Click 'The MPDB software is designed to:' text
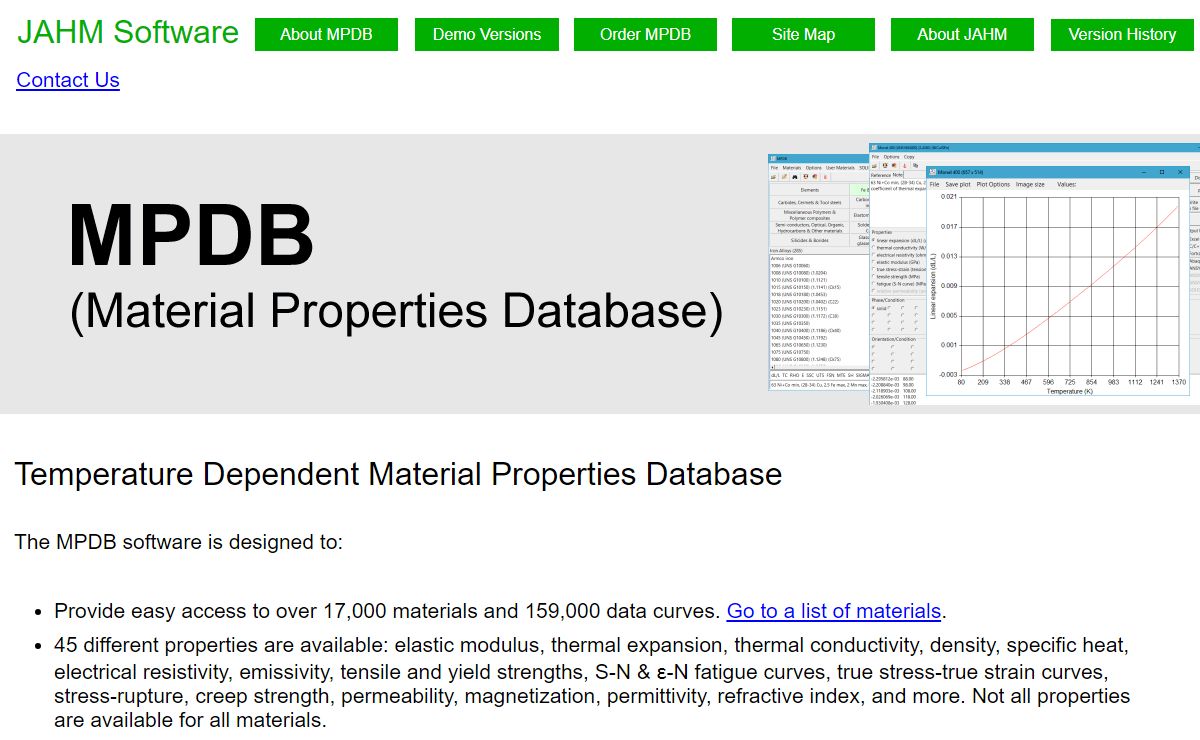Viewport: 1200px width, 740px height. coord(179,542)
